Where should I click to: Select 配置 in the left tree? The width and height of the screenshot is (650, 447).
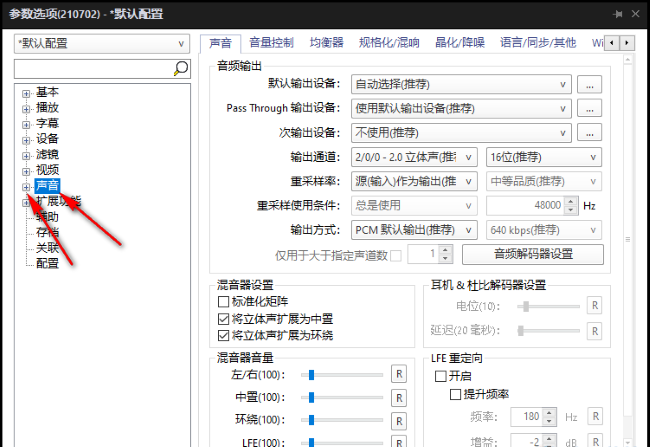[47, 263]
